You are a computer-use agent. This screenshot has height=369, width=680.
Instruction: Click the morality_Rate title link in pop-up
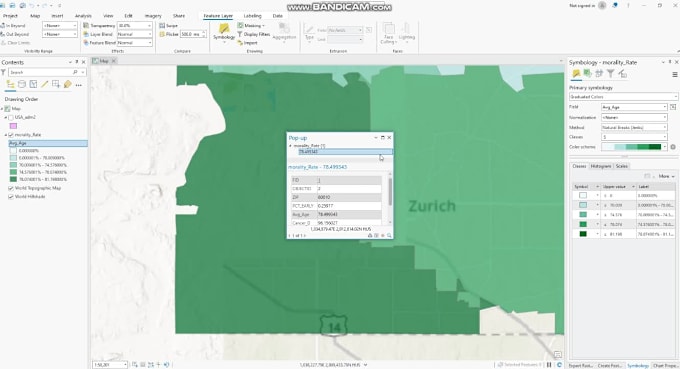point(317,167)
